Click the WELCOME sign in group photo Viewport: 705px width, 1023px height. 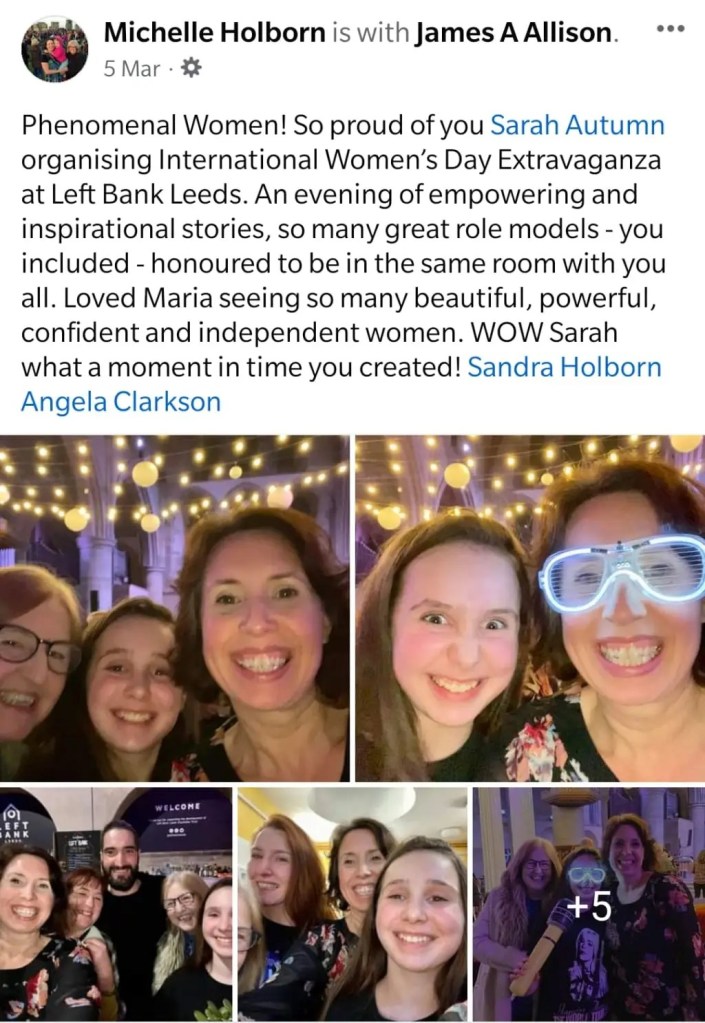pyautogui.click(x=177, y=808)
